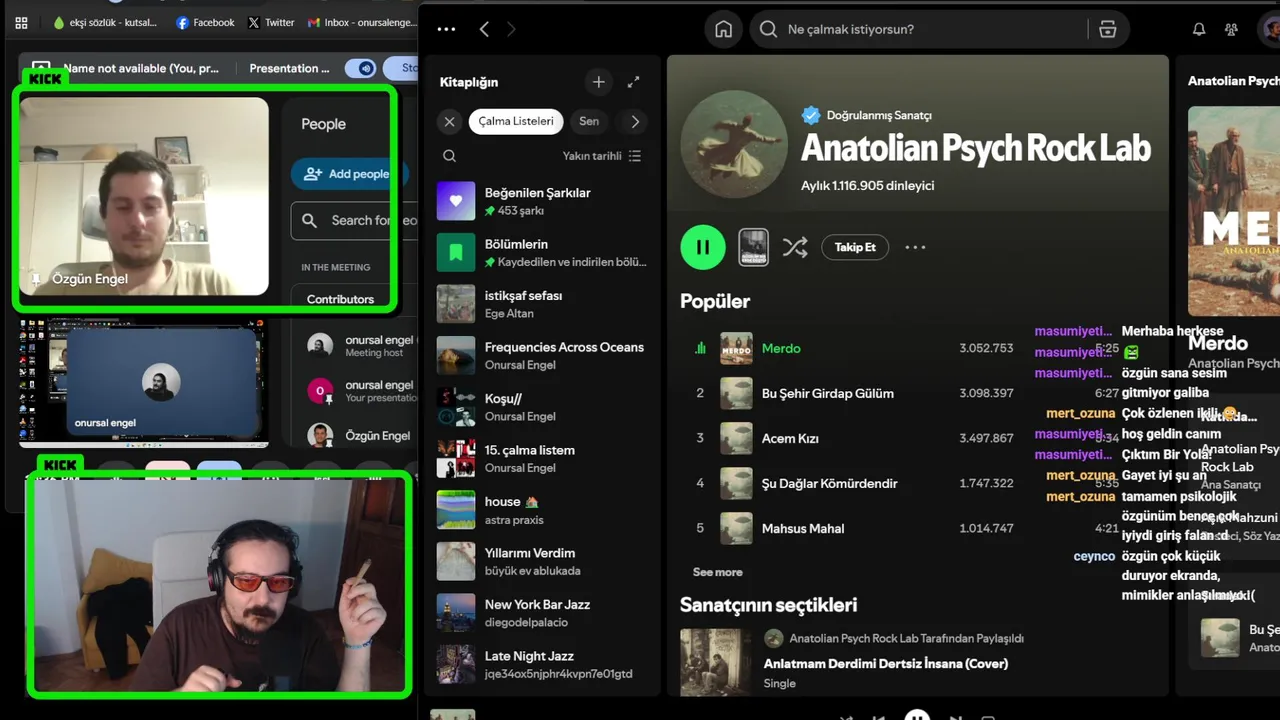
Task: Open the New York Bar Jazz playlist
Action: pyautogui.click(x=542, y=613)
